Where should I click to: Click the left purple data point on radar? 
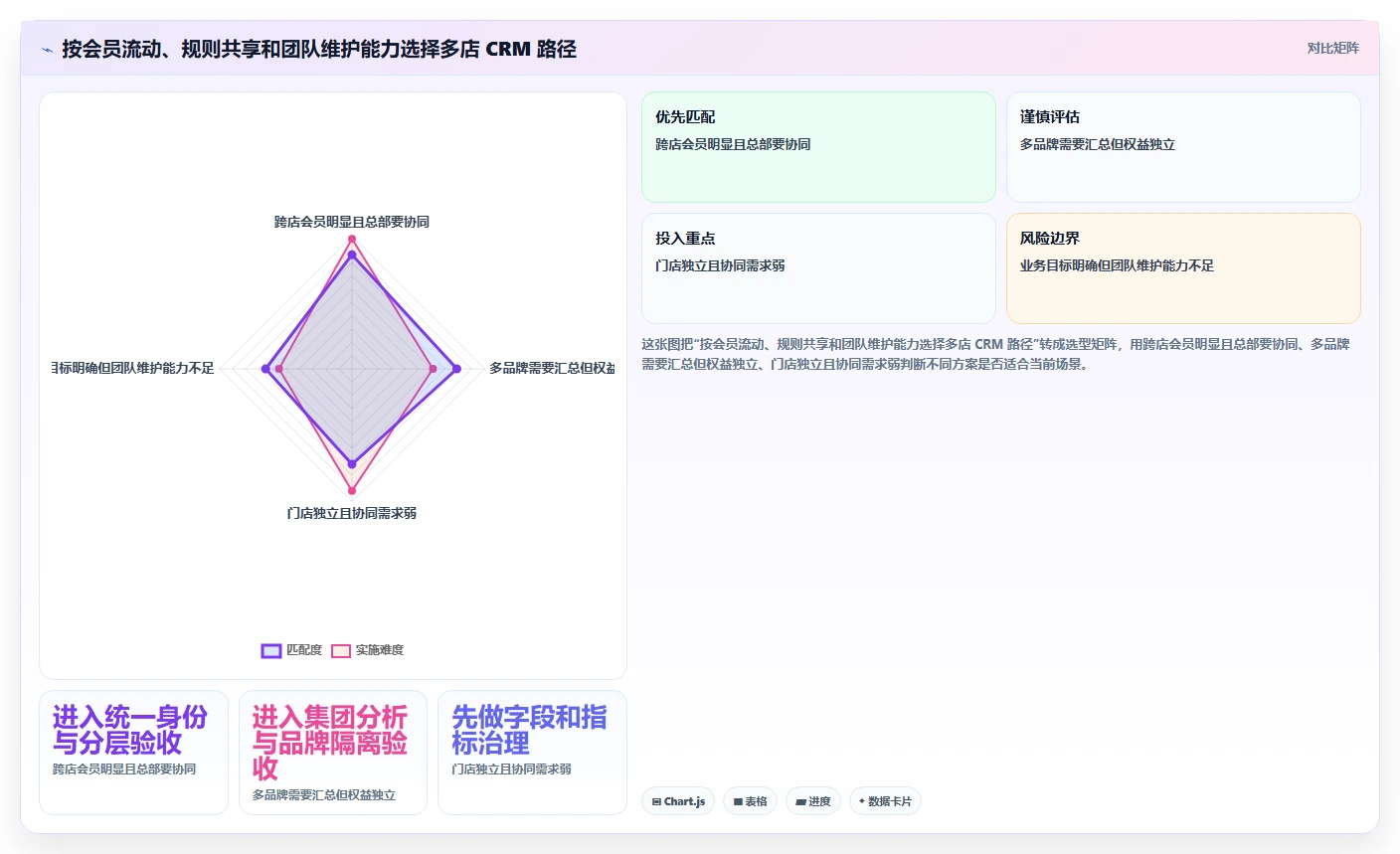pos(265,369)
